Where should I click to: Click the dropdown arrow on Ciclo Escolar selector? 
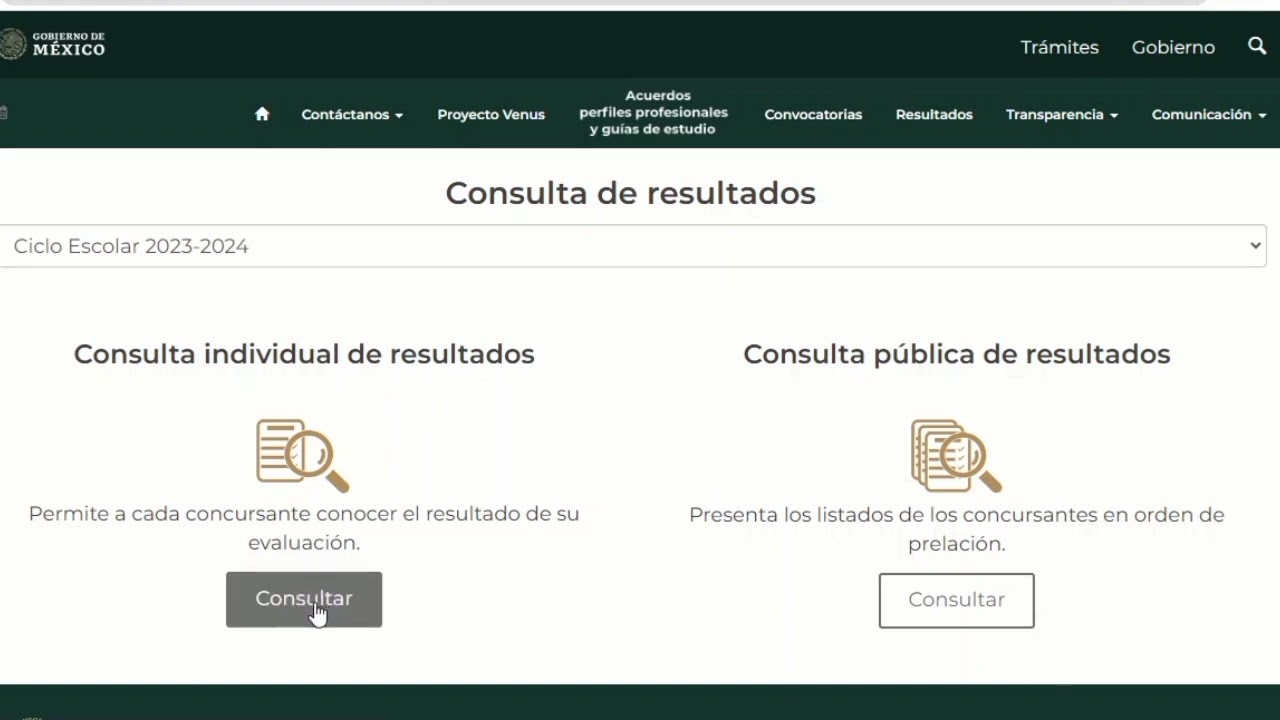tap(1254, 245)
